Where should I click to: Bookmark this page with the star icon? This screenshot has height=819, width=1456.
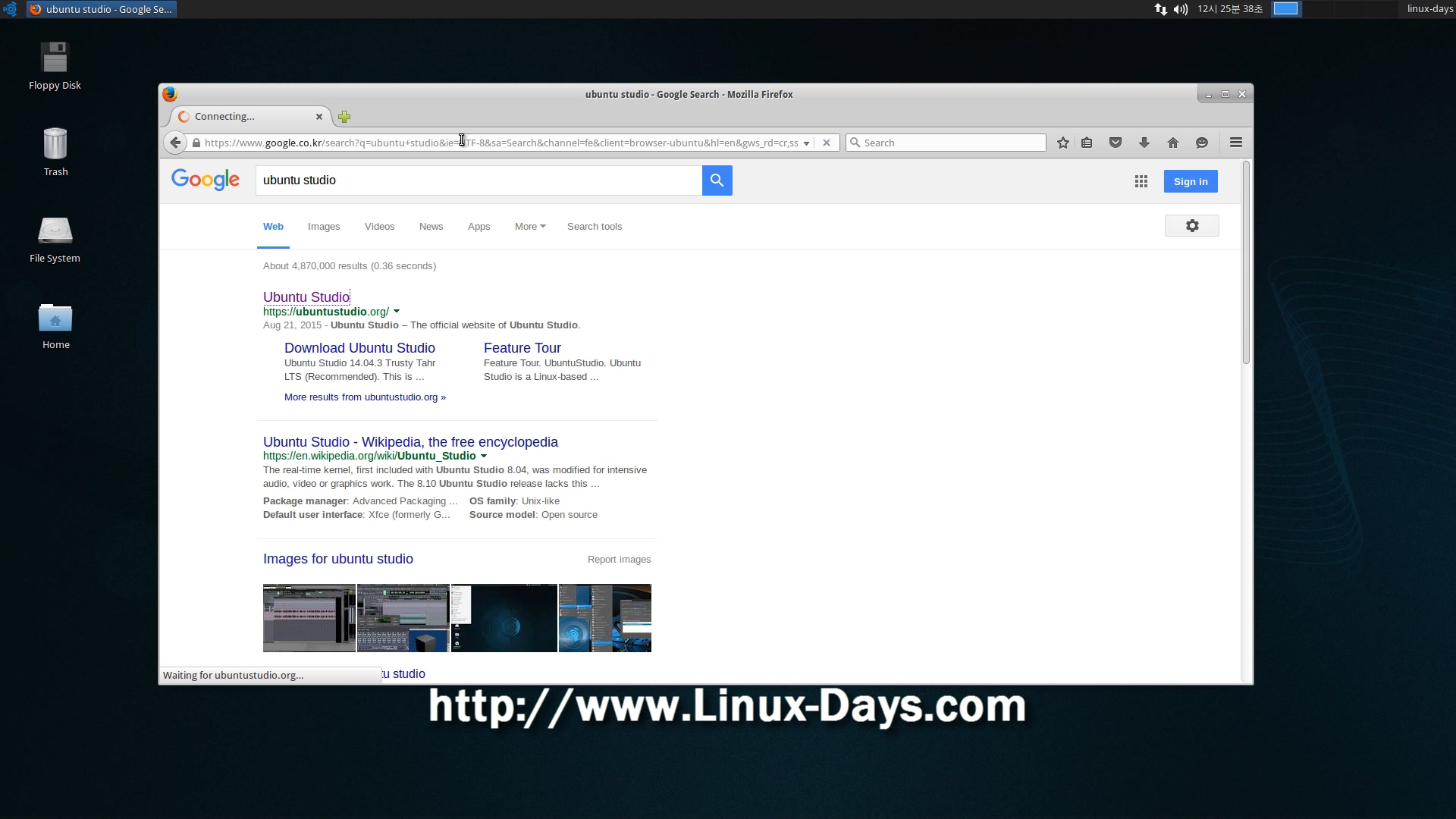(1063, 143)
